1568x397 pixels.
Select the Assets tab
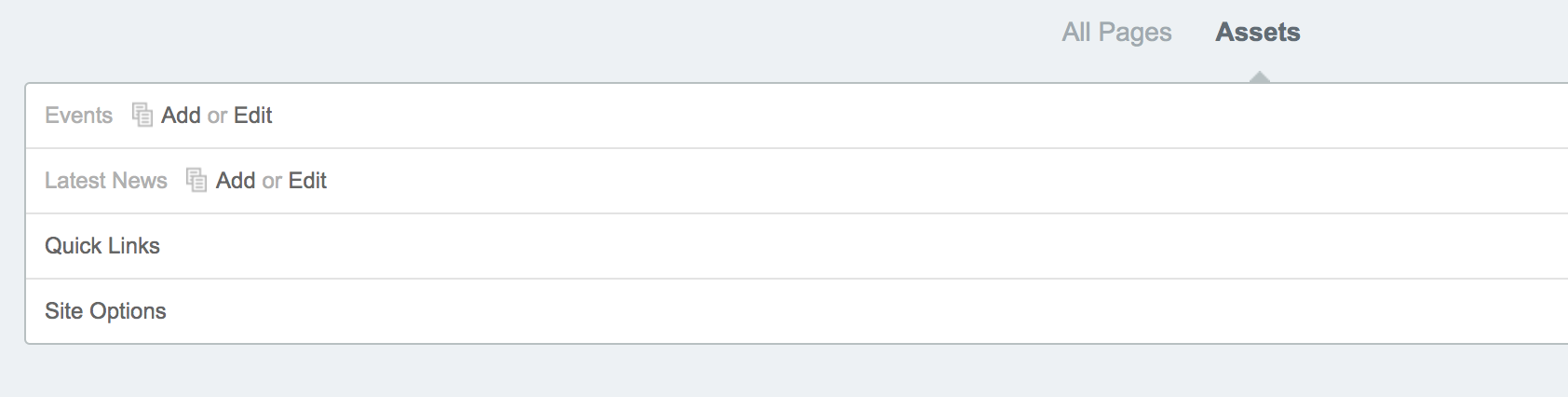pos(1258,33)
